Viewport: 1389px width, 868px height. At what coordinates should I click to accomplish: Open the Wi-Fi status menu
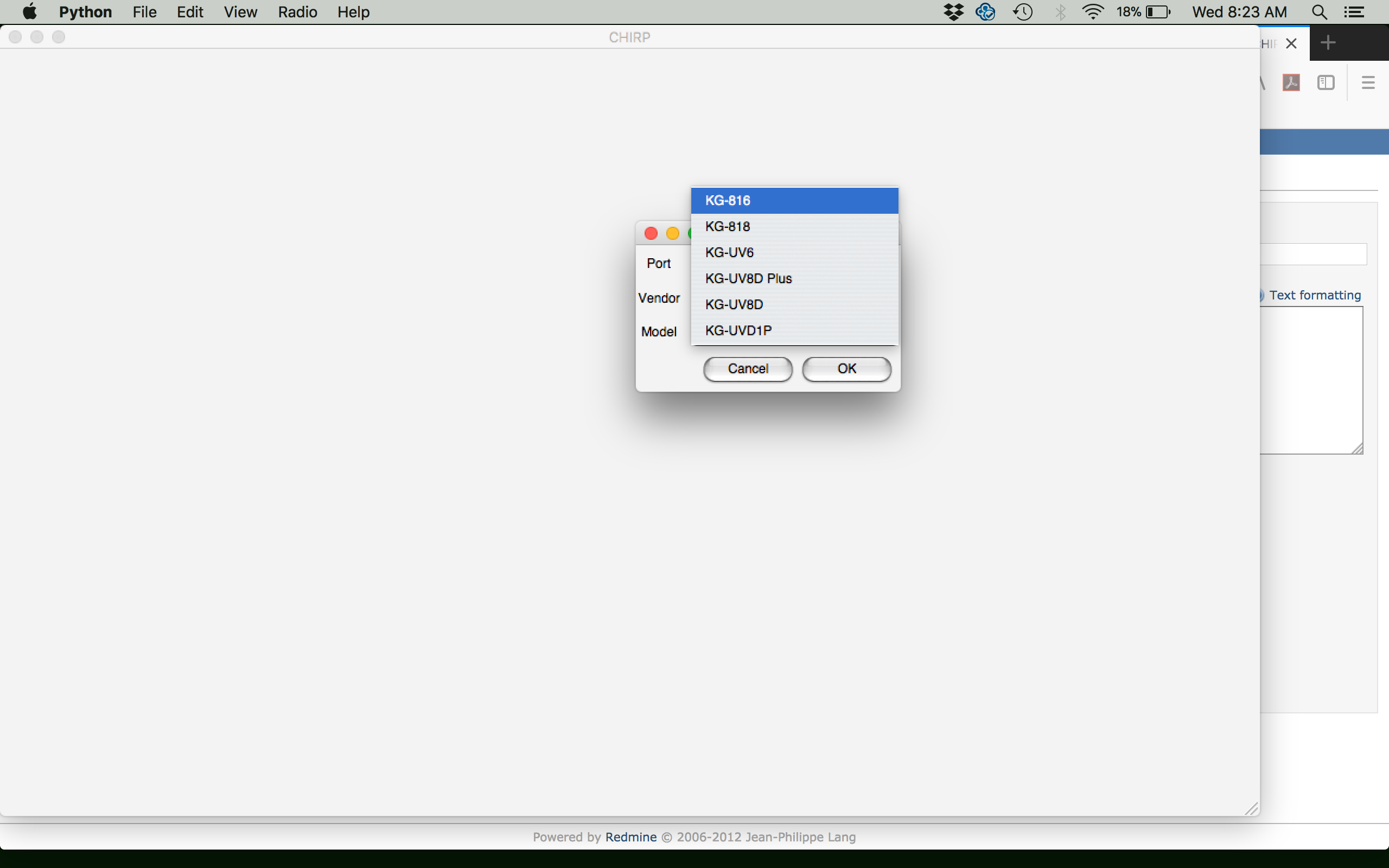coord(1093,12)
